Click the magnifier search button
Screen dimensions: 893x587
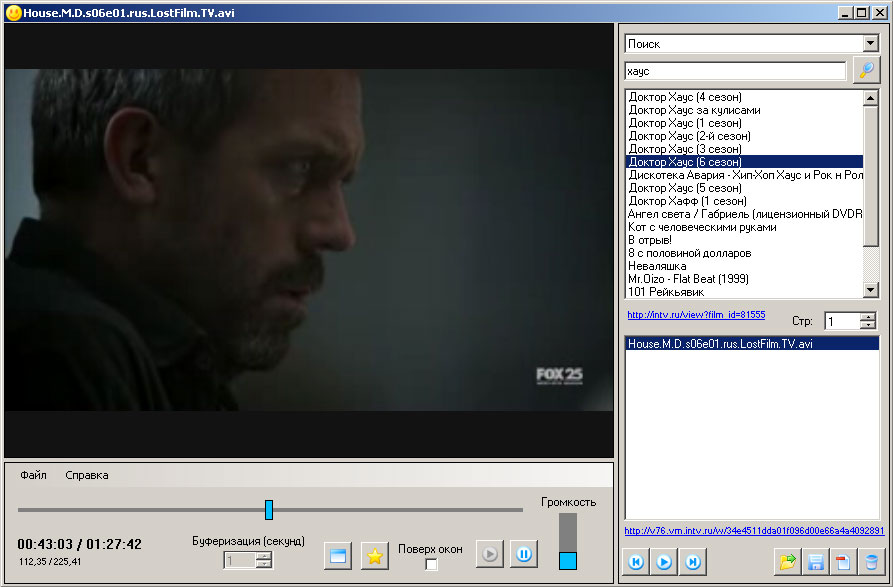click(x=866, y=71)
